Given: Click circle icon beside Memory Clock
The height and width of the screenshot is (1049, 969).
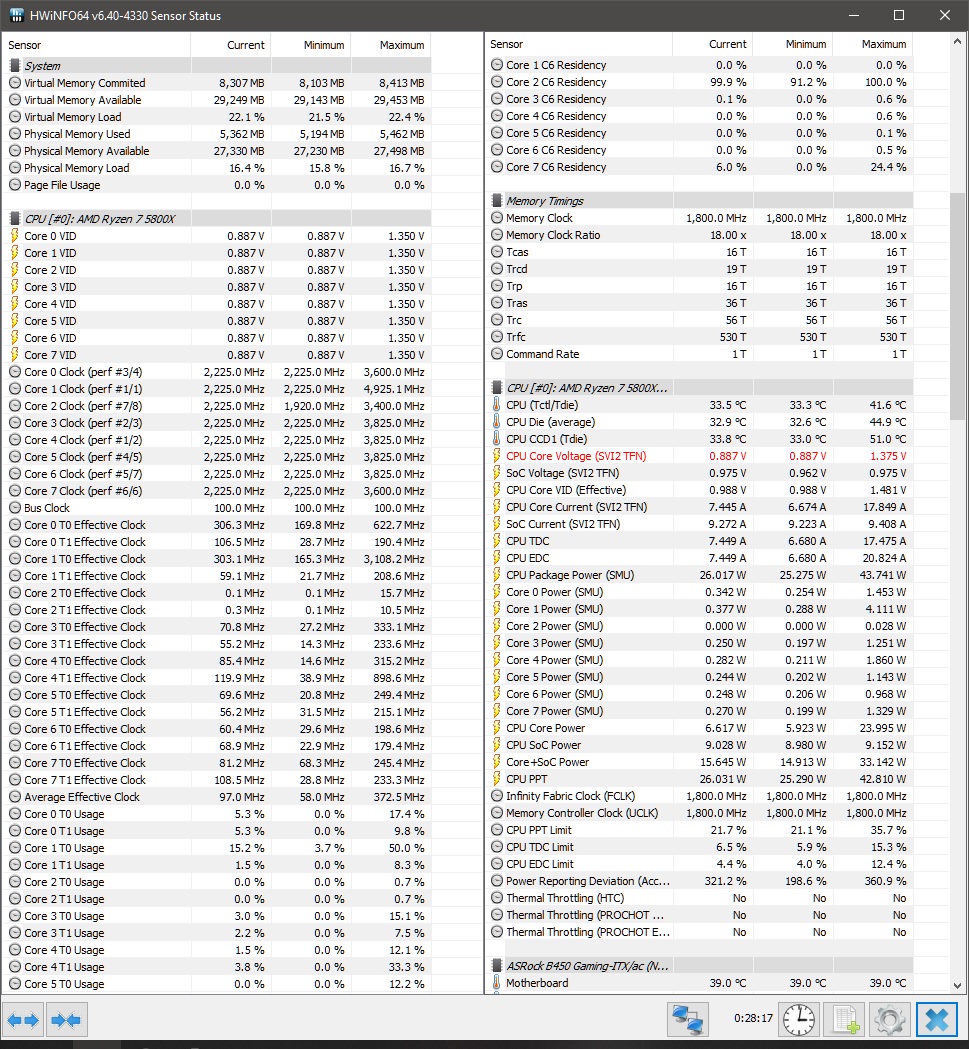Looking at the screenshot, I should coord(497,218).
